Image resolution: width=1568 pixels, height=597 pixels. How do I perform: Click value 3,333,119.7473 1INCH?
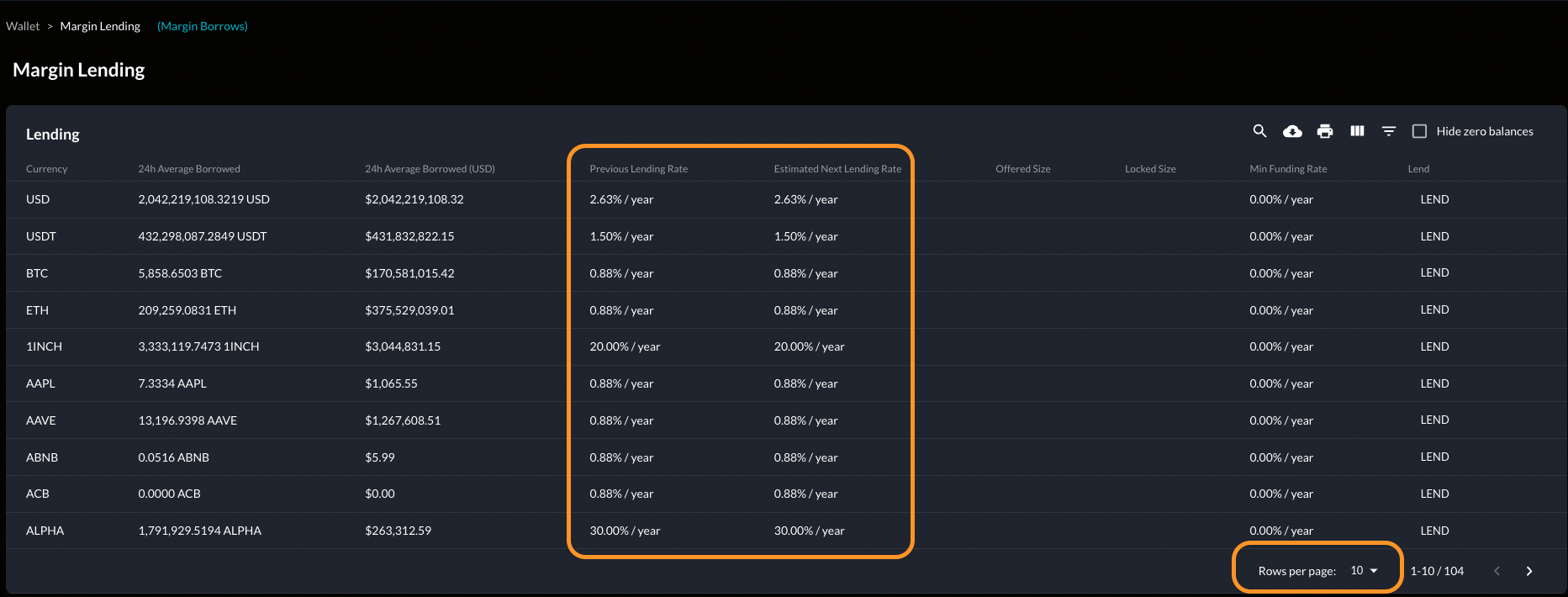point(198,346)
